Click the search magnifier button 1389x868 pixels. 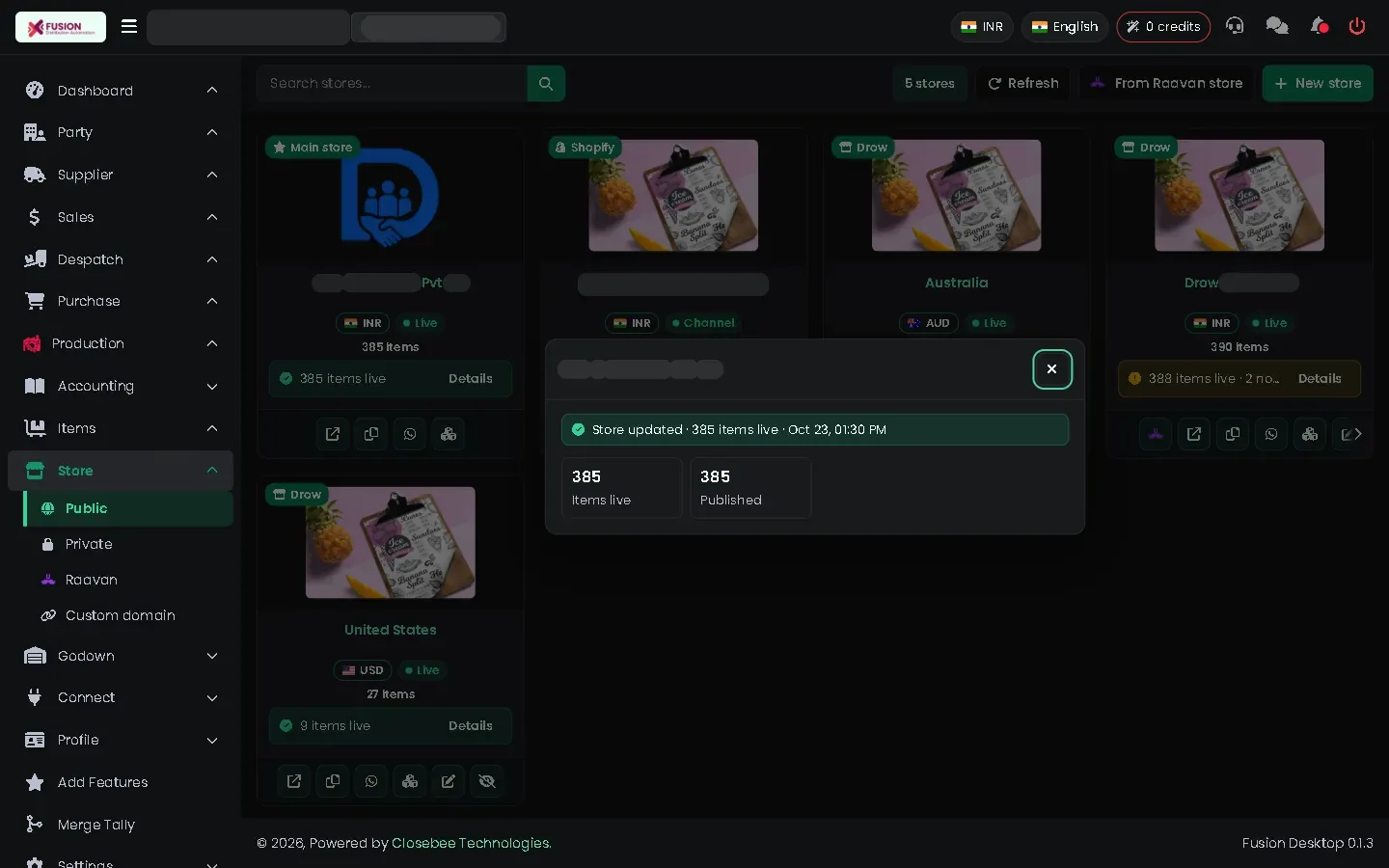pyautogui.click(x=546, y=83)
